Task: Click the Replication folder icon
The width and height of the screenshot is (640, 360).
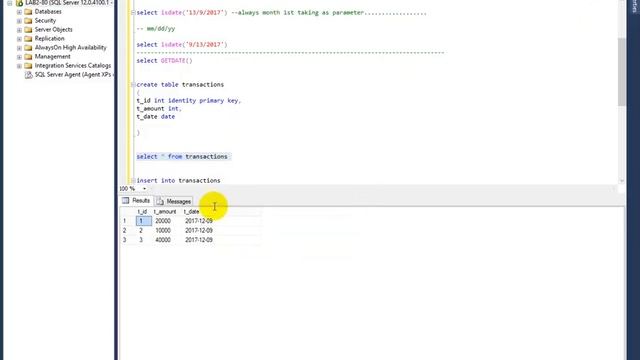Action: [x=28, y=39]
